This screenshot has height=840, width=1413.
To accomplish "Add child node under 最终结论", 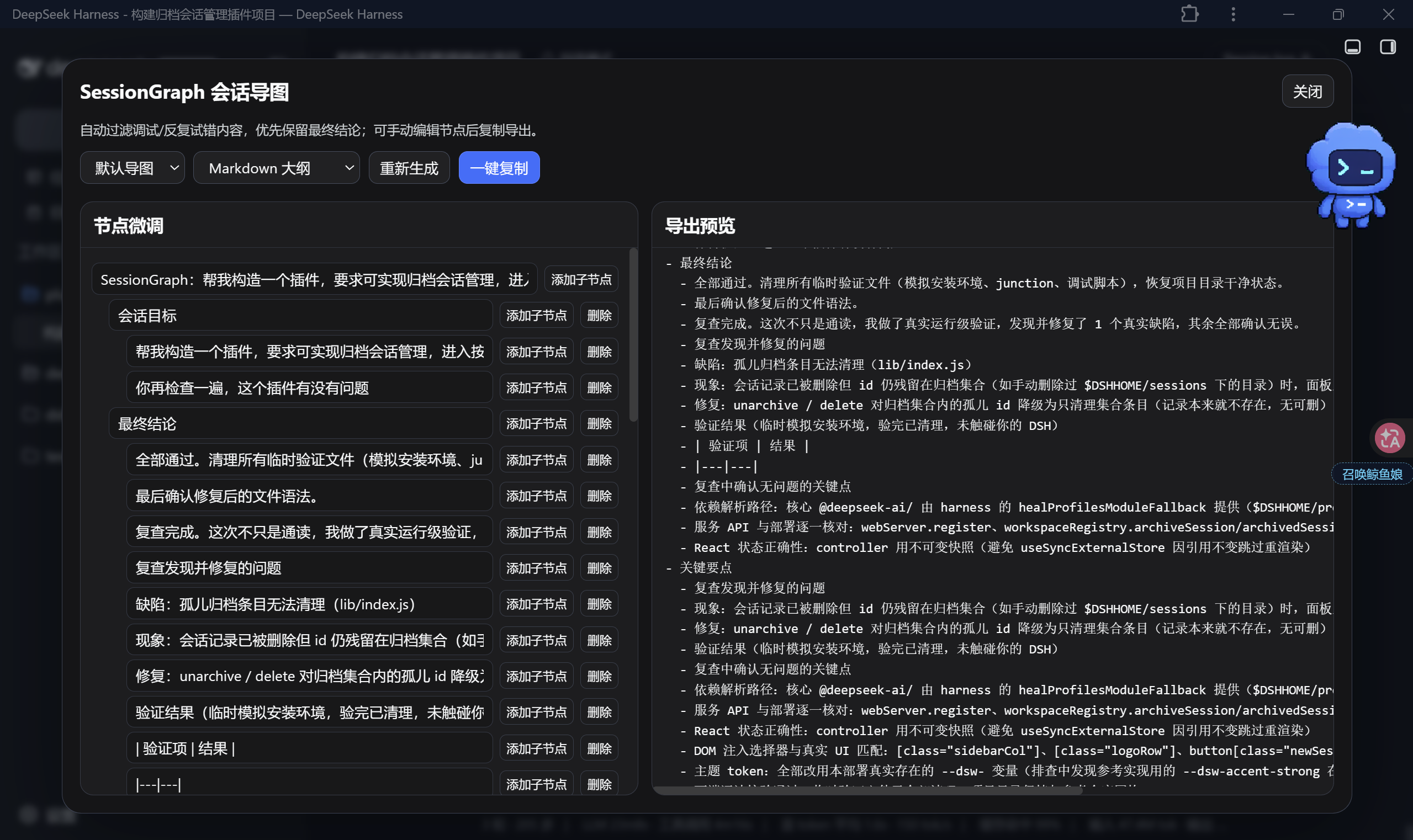I will tap(536, 423).
